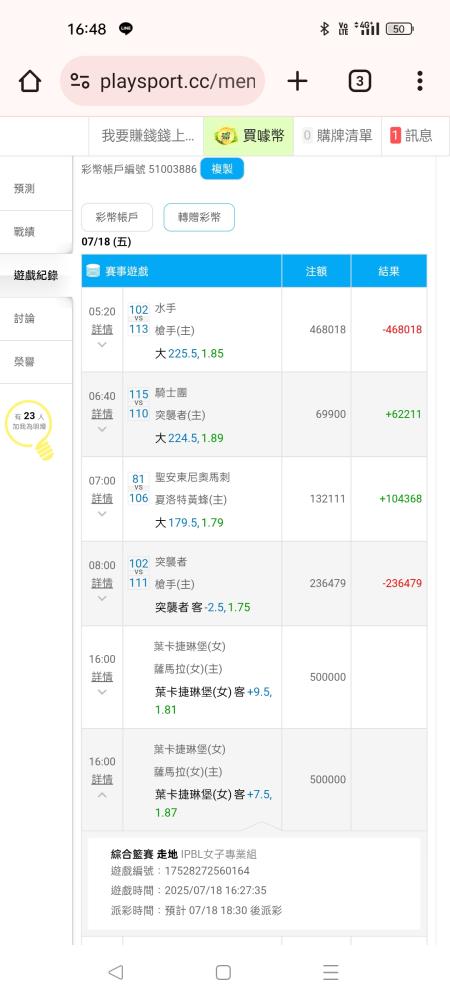Click the 買噱幣 coin button
Viewport: 450px width, 1000px height.
click(249, 136)
